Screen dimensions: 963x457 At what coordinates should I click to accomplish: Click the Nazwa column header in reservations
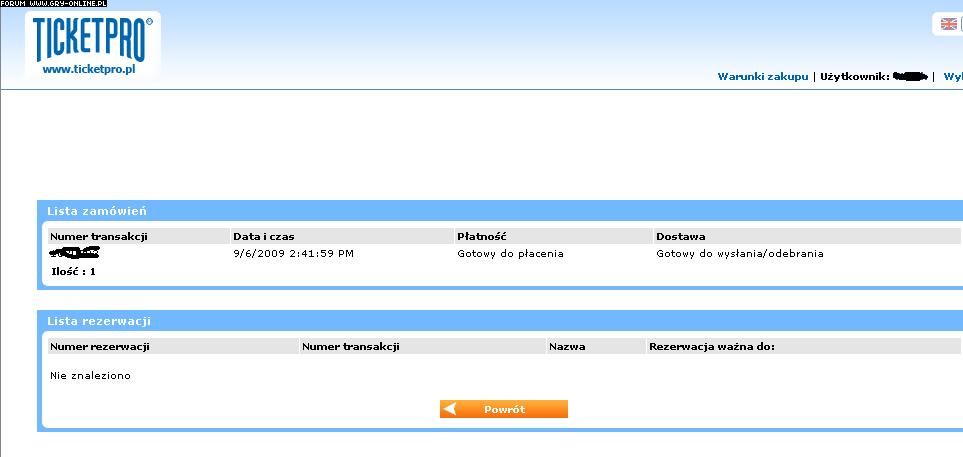[x=567, y=346]
